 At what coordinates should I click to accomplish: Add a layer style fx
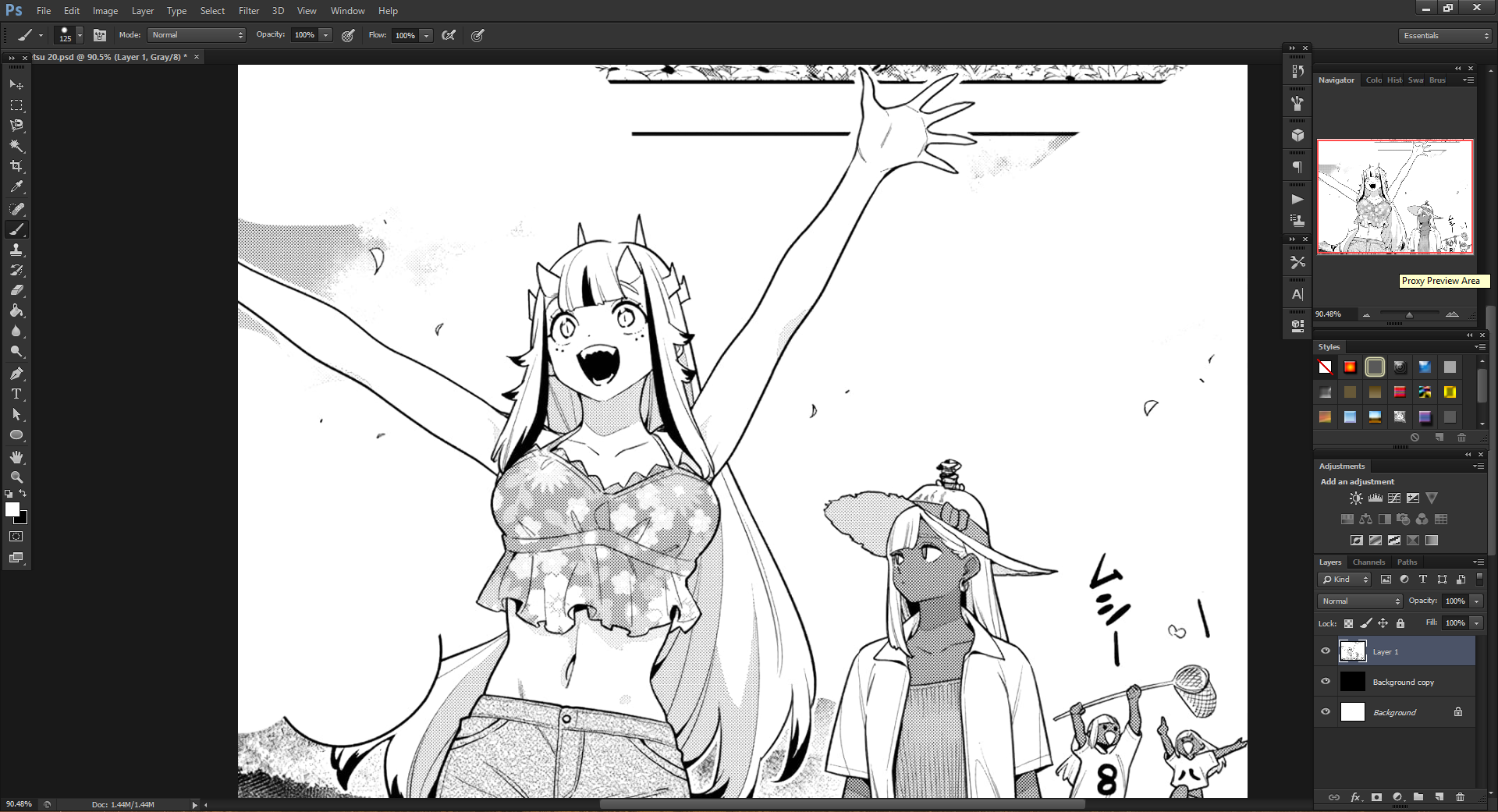tap(1356, 797)
